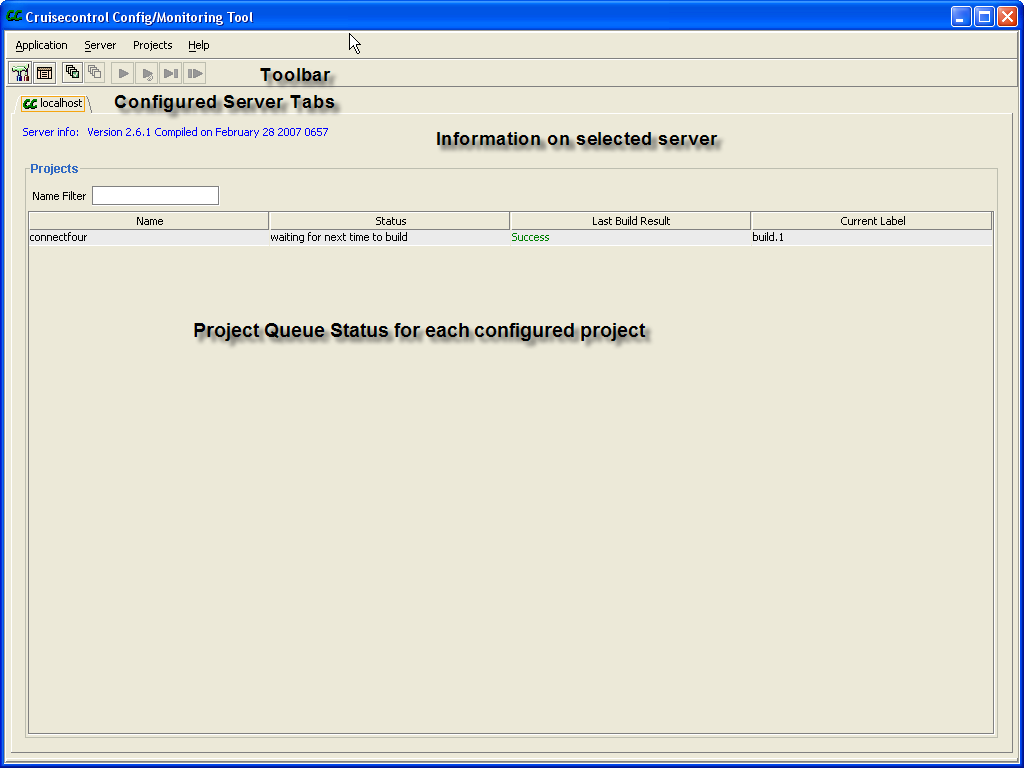Click the play-to-bar skip toolbar icon
The height and width of the screenshot is (768, 1024).
point(171,73)
